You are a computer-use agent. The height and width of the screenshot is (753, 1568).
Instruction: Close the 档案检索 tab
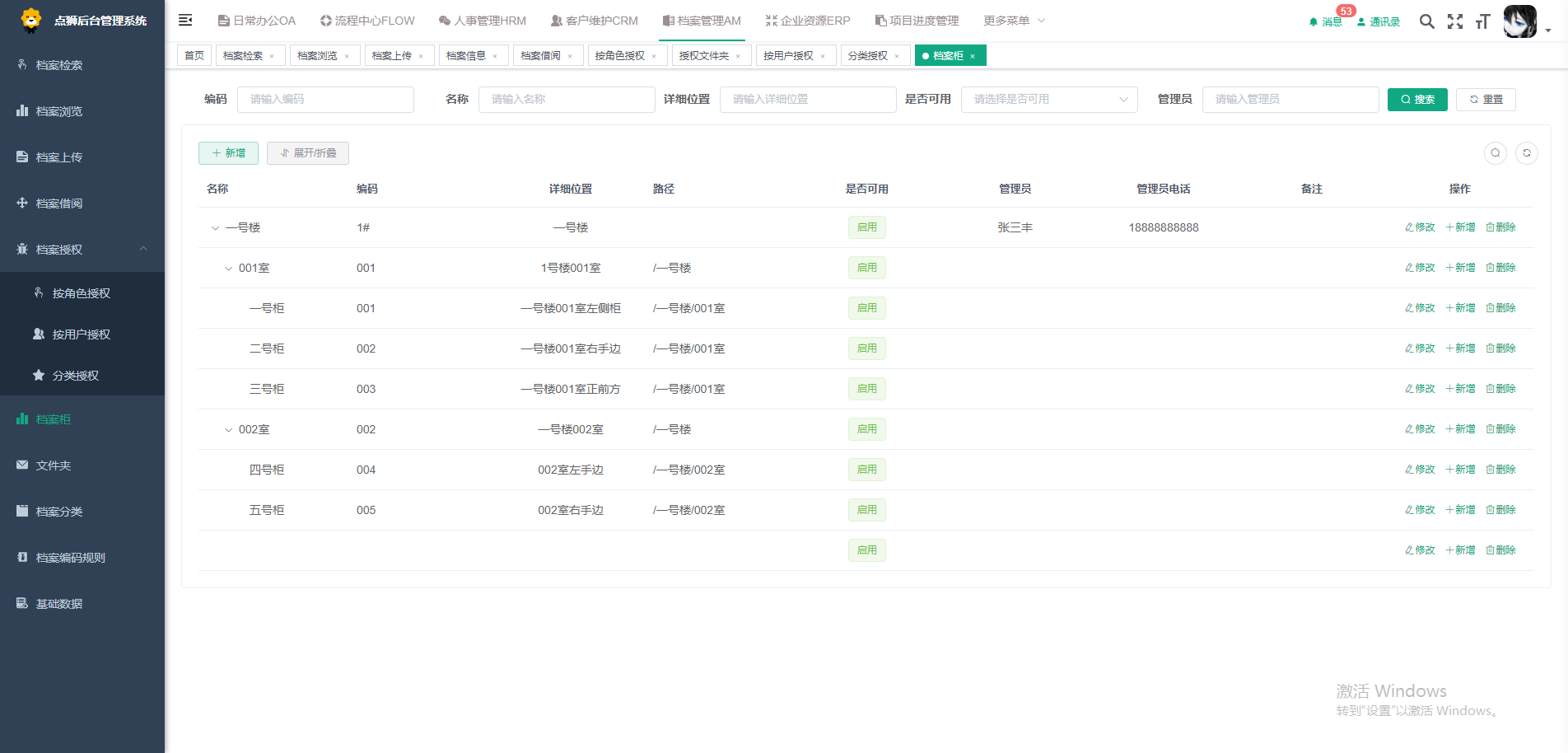272,56
